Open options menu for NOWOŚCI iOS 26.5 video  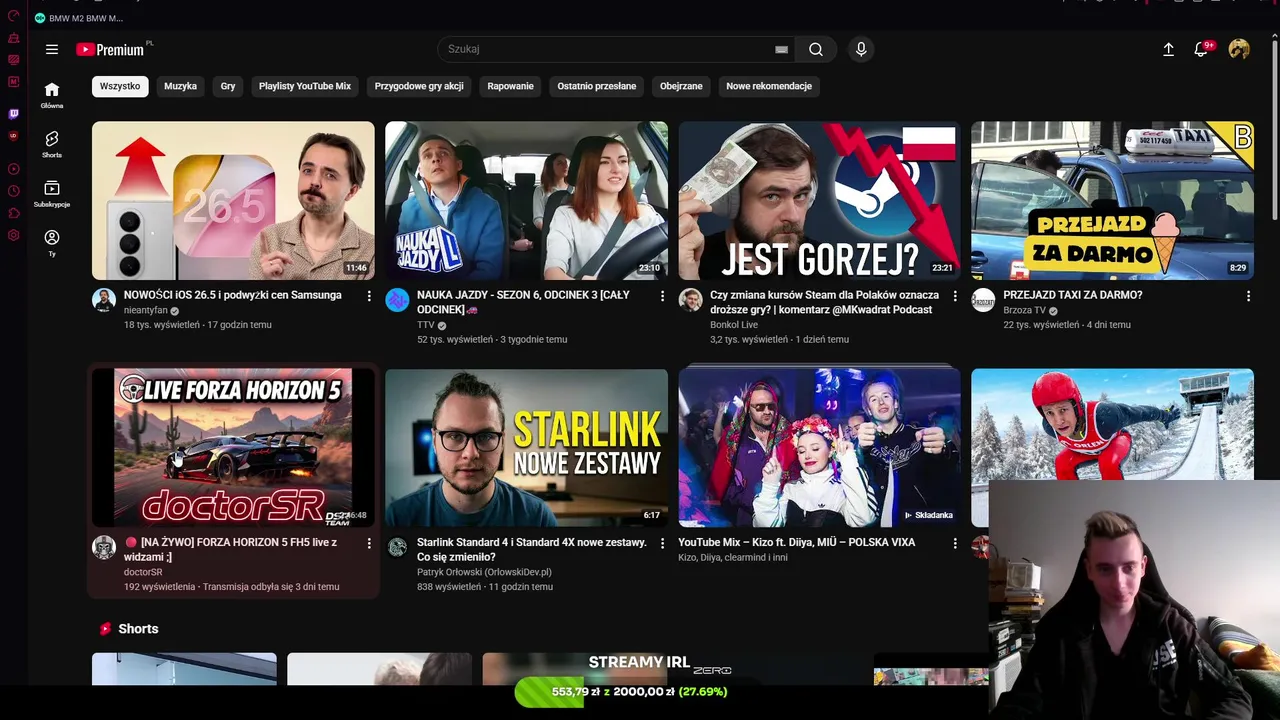click(x=369, y=296)
